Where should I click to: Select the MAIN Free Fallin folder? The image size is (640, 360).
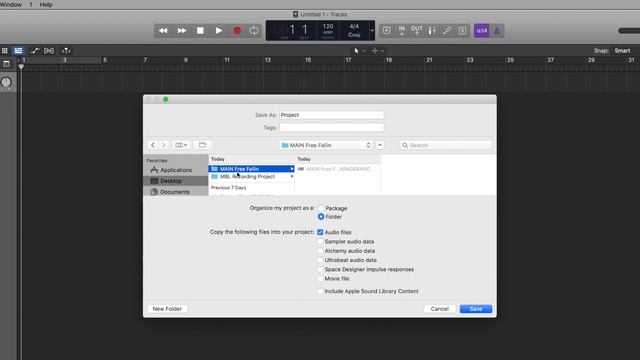coord(251,169)
